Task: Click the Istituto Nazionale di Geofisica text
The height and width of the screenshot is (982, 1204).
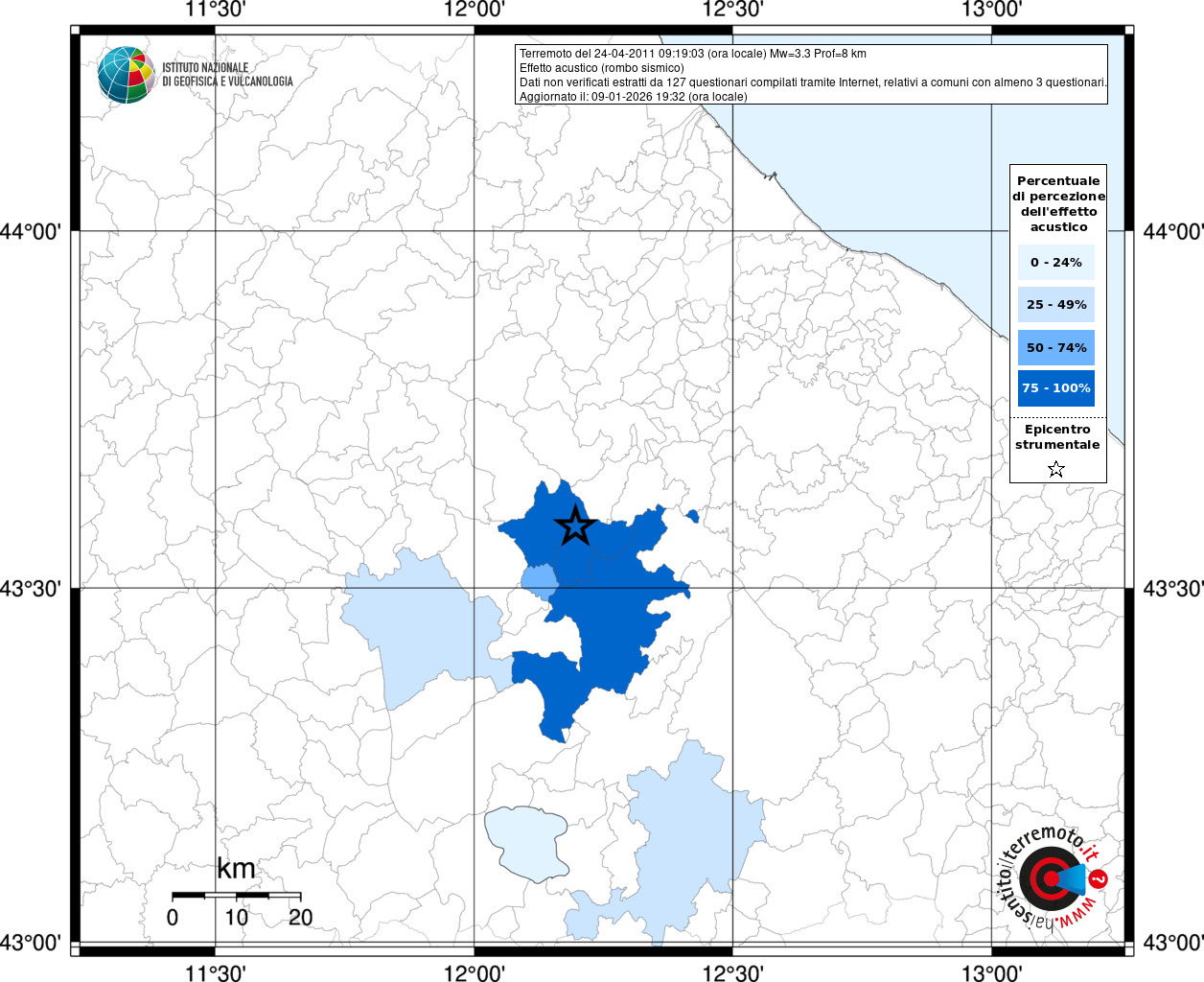Action: click(x=227, y=75)
